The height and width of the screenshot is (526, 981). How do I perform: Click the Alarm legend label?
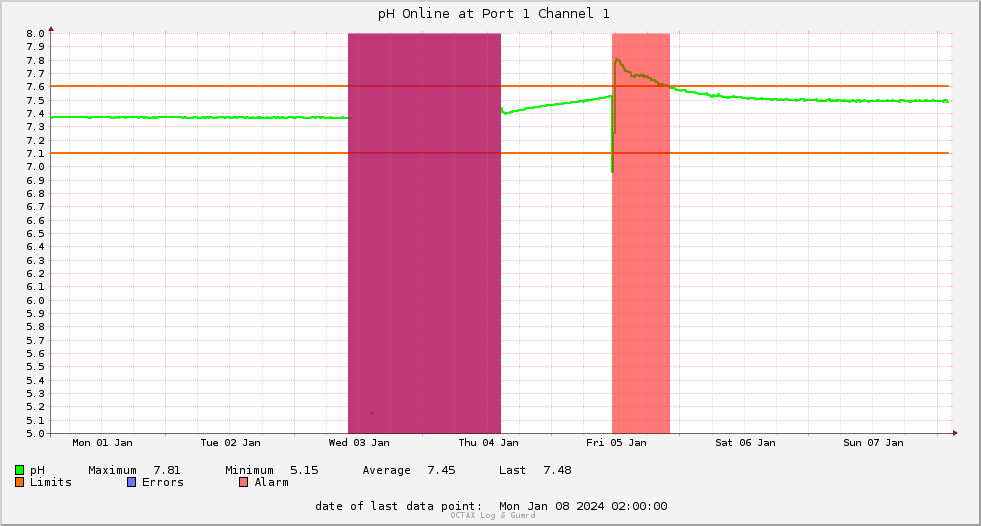[272, 482]
